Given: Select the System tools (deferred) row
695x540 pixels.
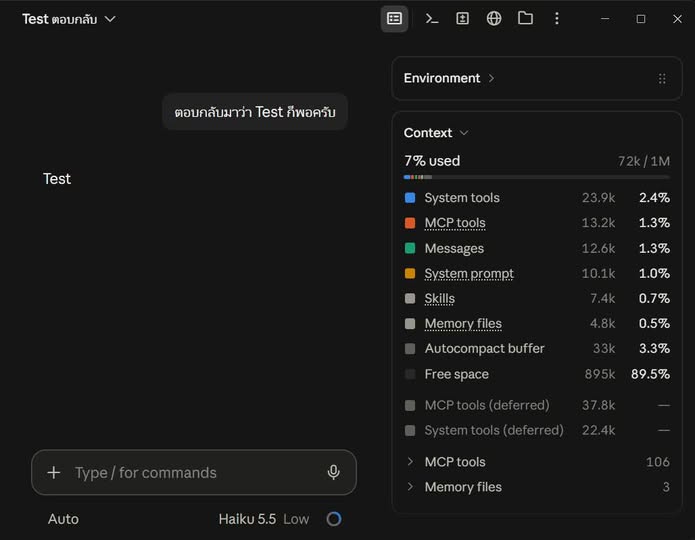Looking at the screenshot, I should [x=537, y=430].
